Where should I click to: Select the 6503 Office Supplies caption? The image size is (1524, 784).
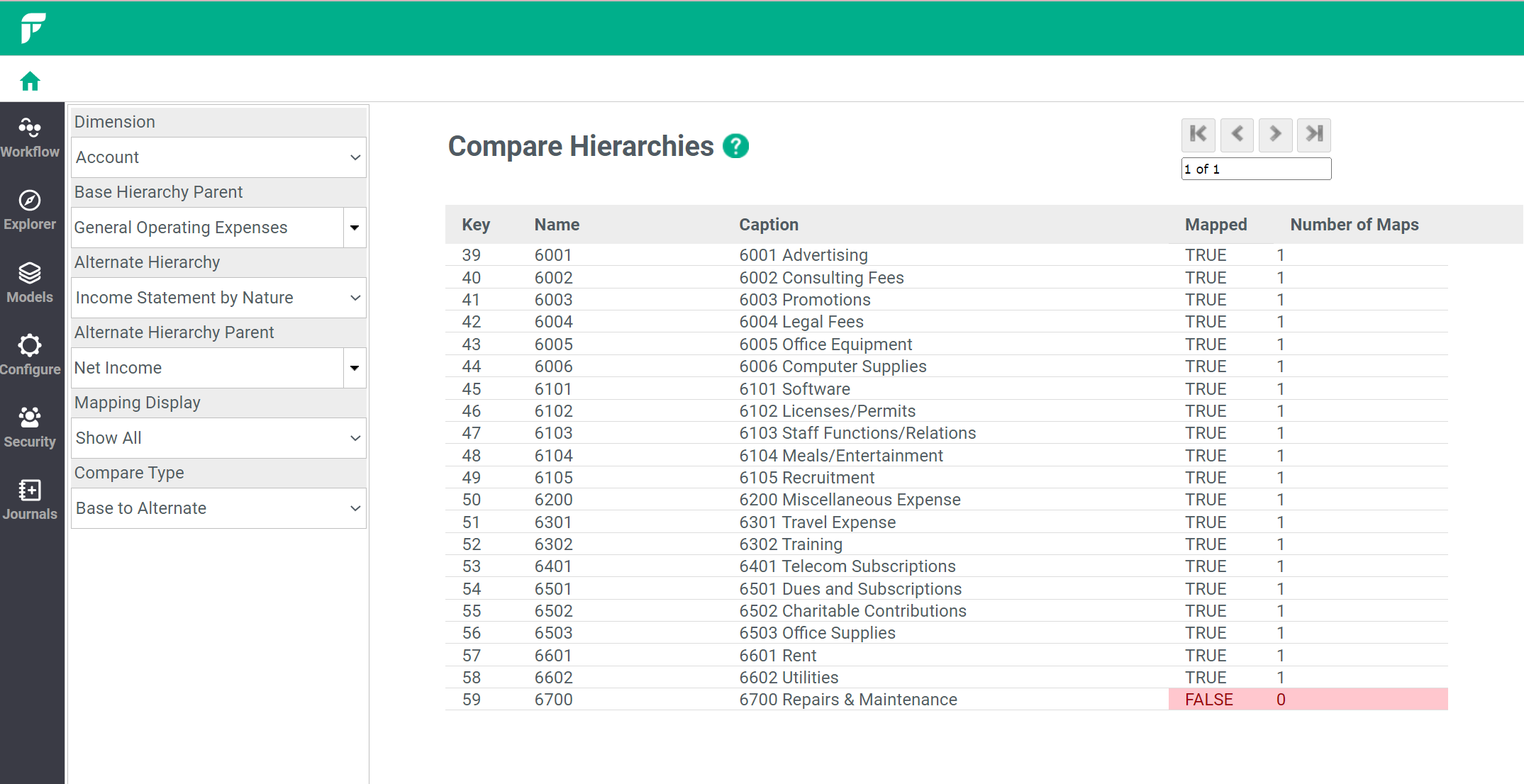(x=817, y=633)
